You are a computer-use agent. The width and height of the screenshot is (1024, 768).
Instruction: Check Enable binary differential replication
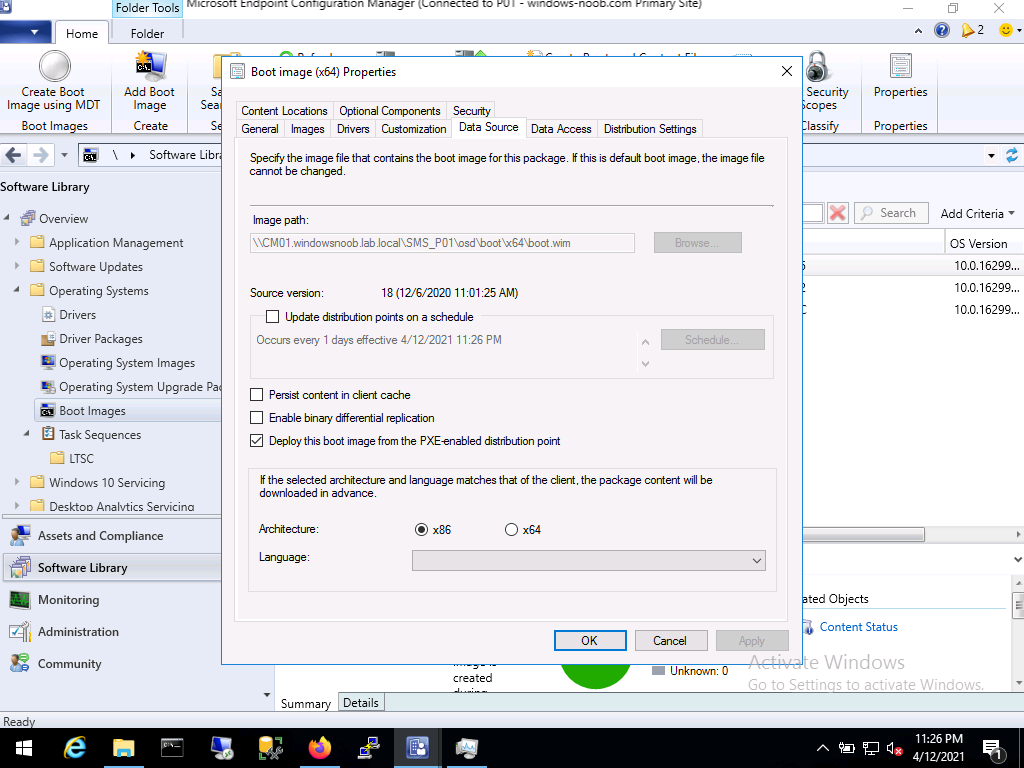(257, 418)
